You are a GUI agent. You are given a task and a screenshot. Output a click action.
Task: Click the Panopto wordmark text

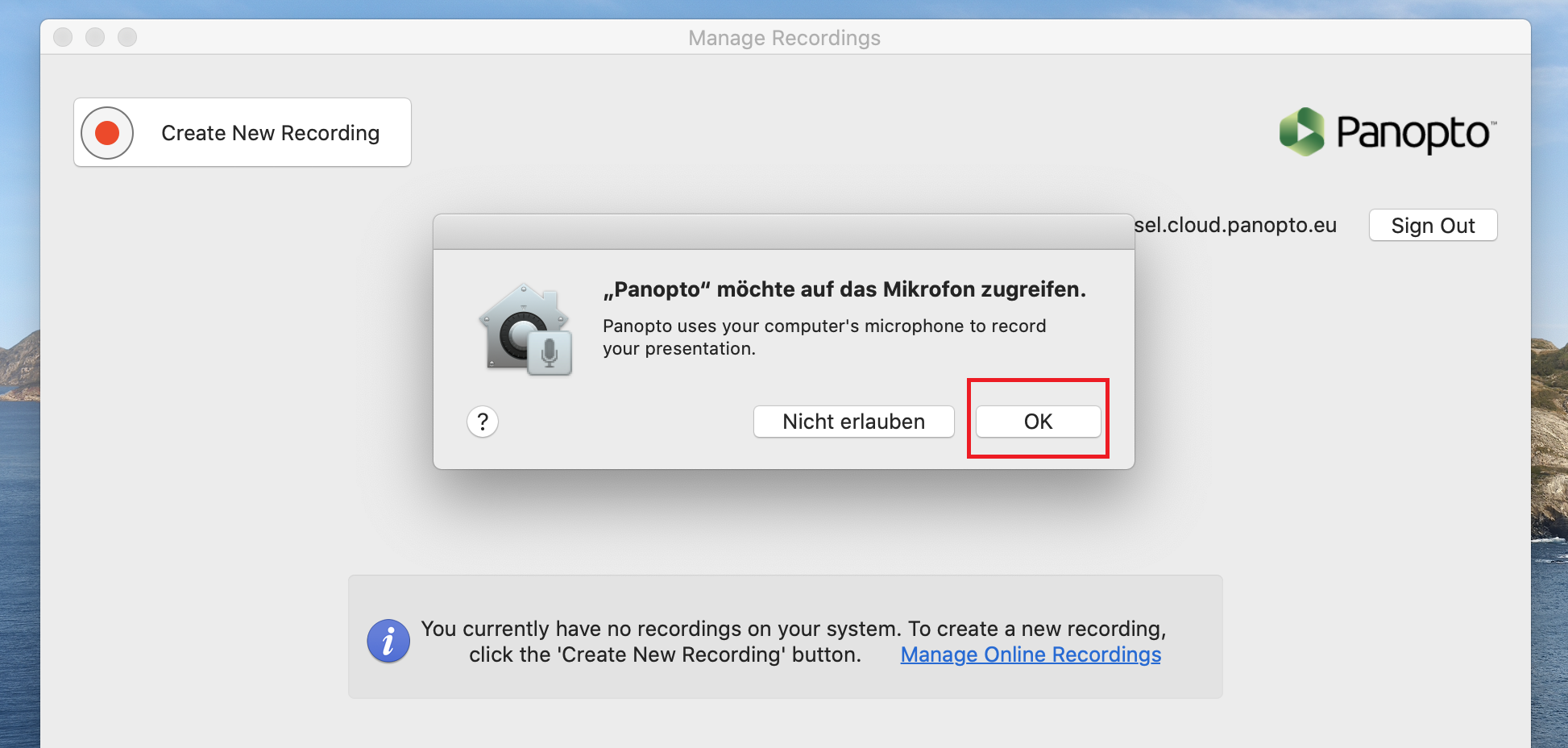tap(1416, 134)
